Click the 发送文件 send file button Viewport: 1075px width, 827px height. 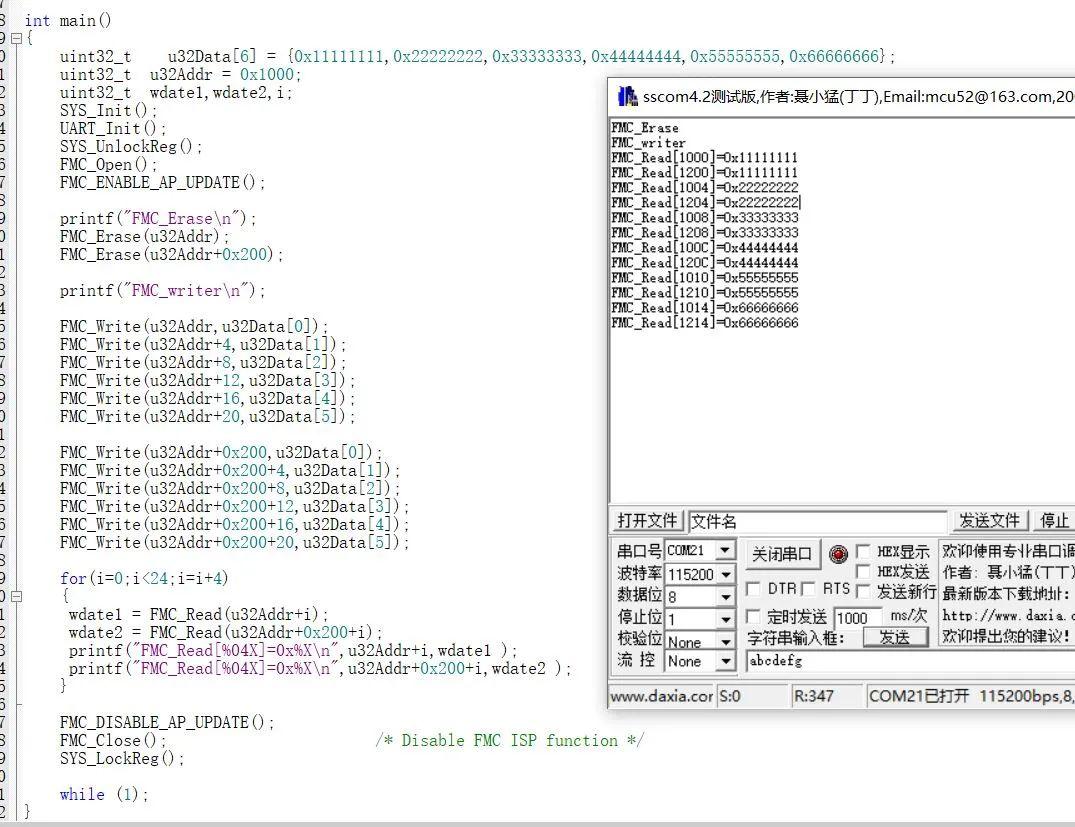pyautogui.click(x=989, y=520)
